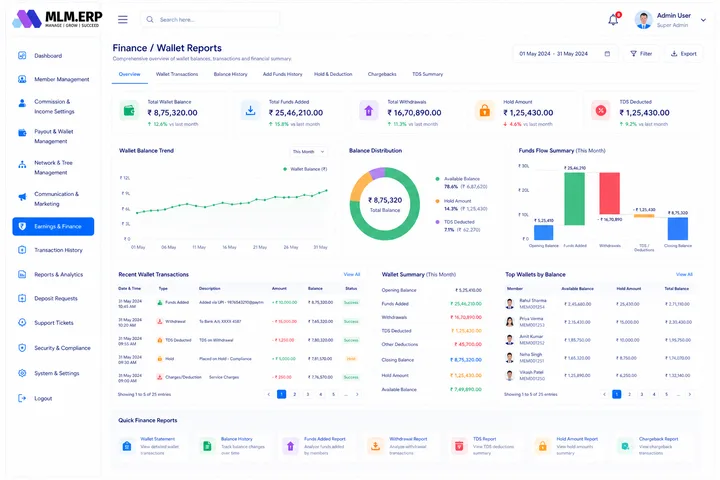Click the Export button
The image size is (720, 480).
[683, 54]
